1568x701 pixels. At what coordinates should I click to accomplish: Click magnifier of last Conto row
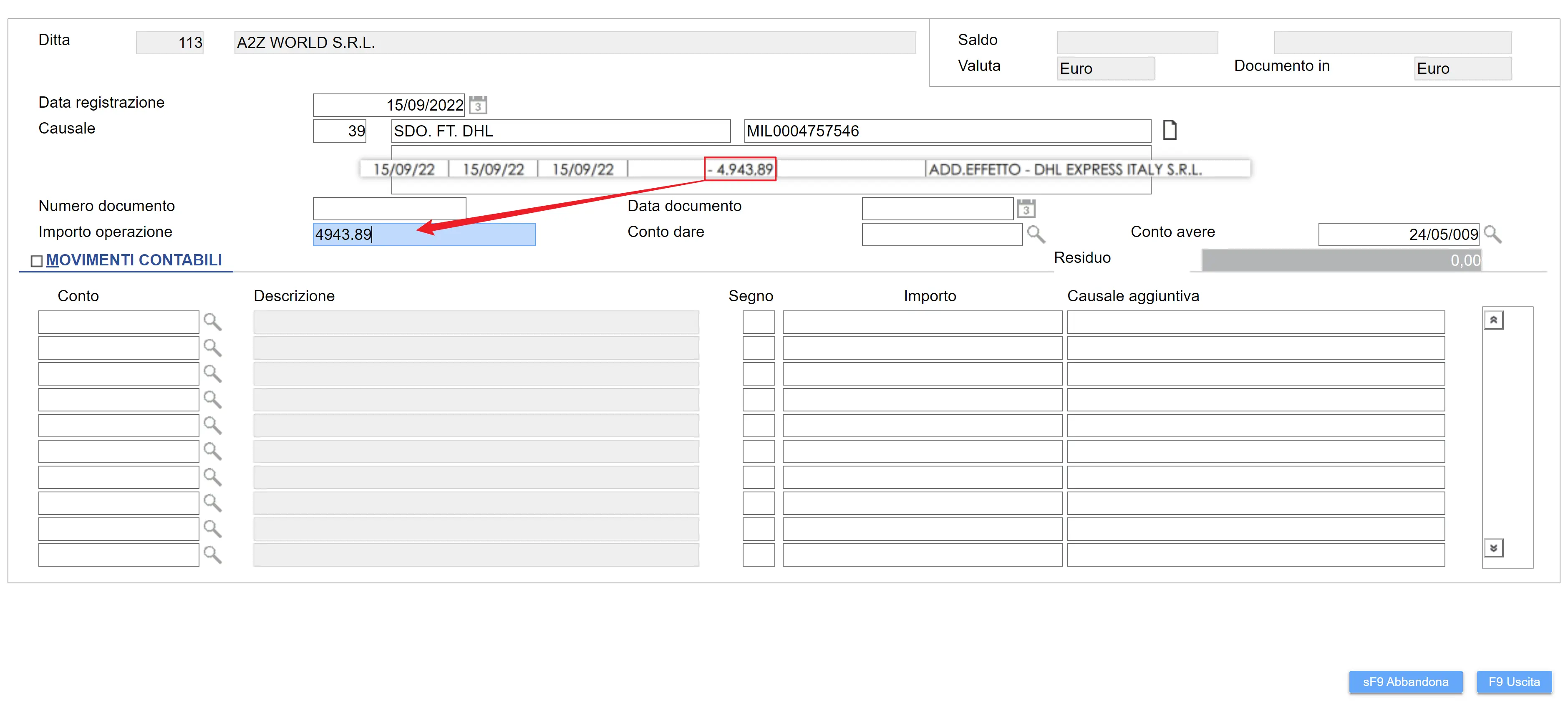pyautogui.click(x=212, y=555)
